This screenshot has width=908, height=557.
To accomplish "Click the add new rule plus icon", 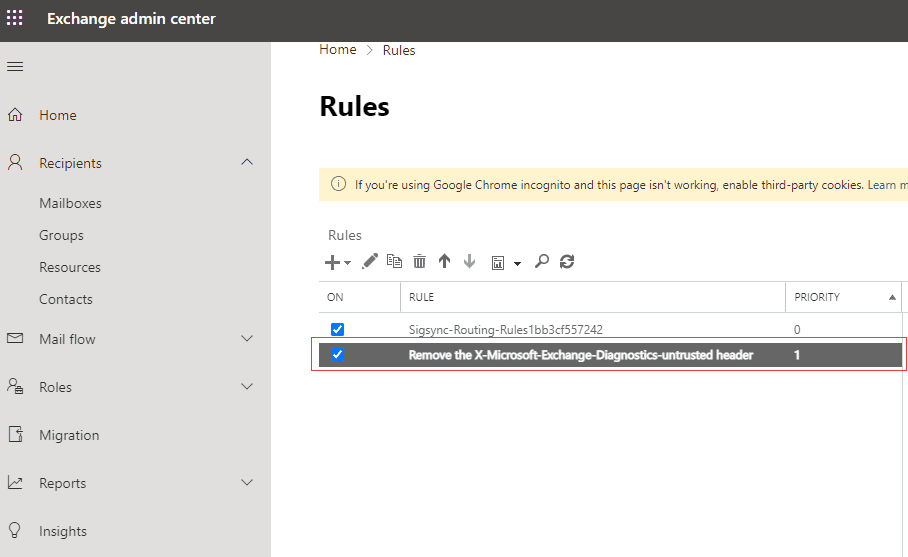I will point(333,262).
